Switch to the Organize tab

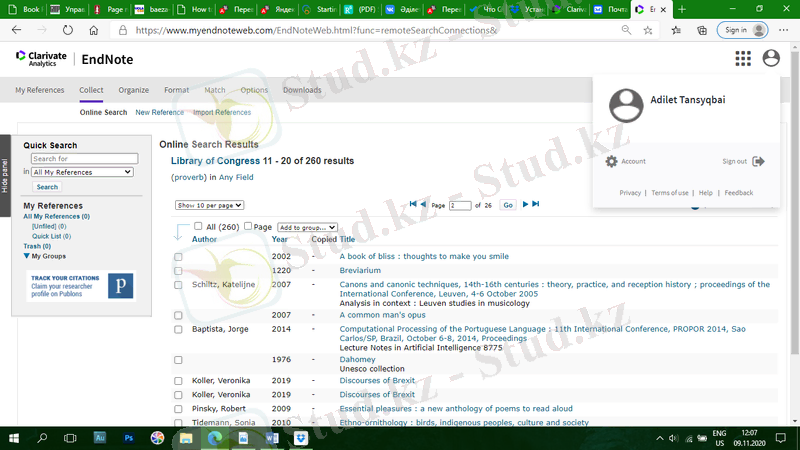pyautogui.click(x=133, y=90)
